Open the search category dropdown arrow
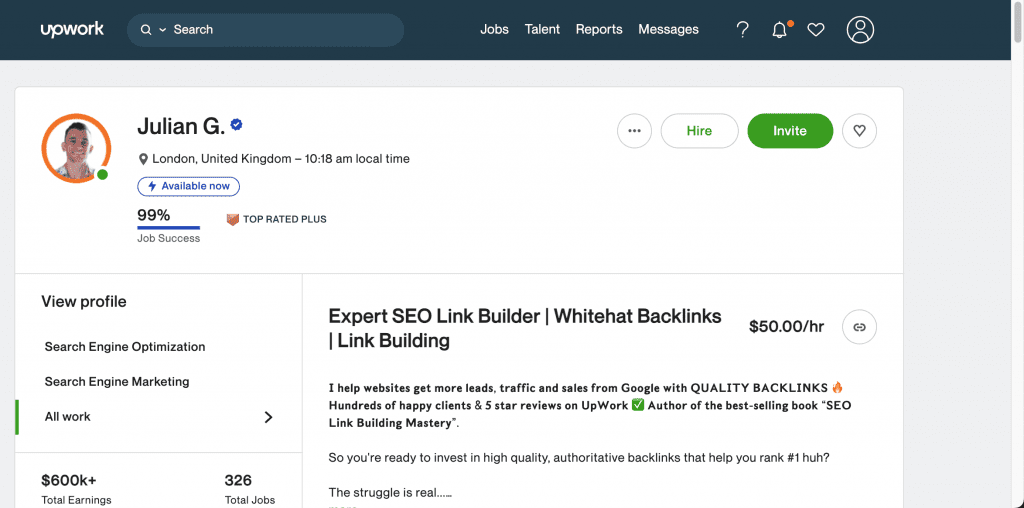The width and height of the screenshot is (1024, 508). point(163,29)
